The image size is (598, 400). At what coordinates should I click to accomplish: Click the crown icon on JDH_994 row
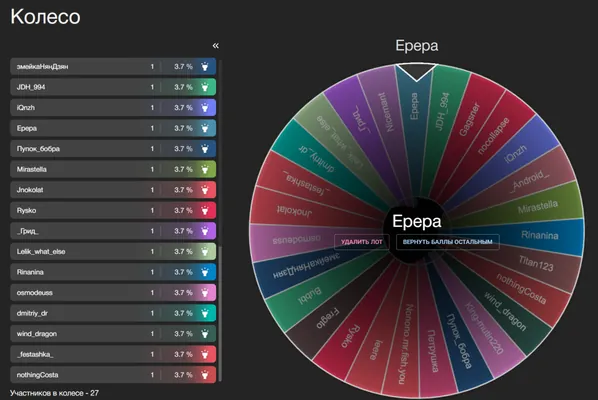coord(205,87)
